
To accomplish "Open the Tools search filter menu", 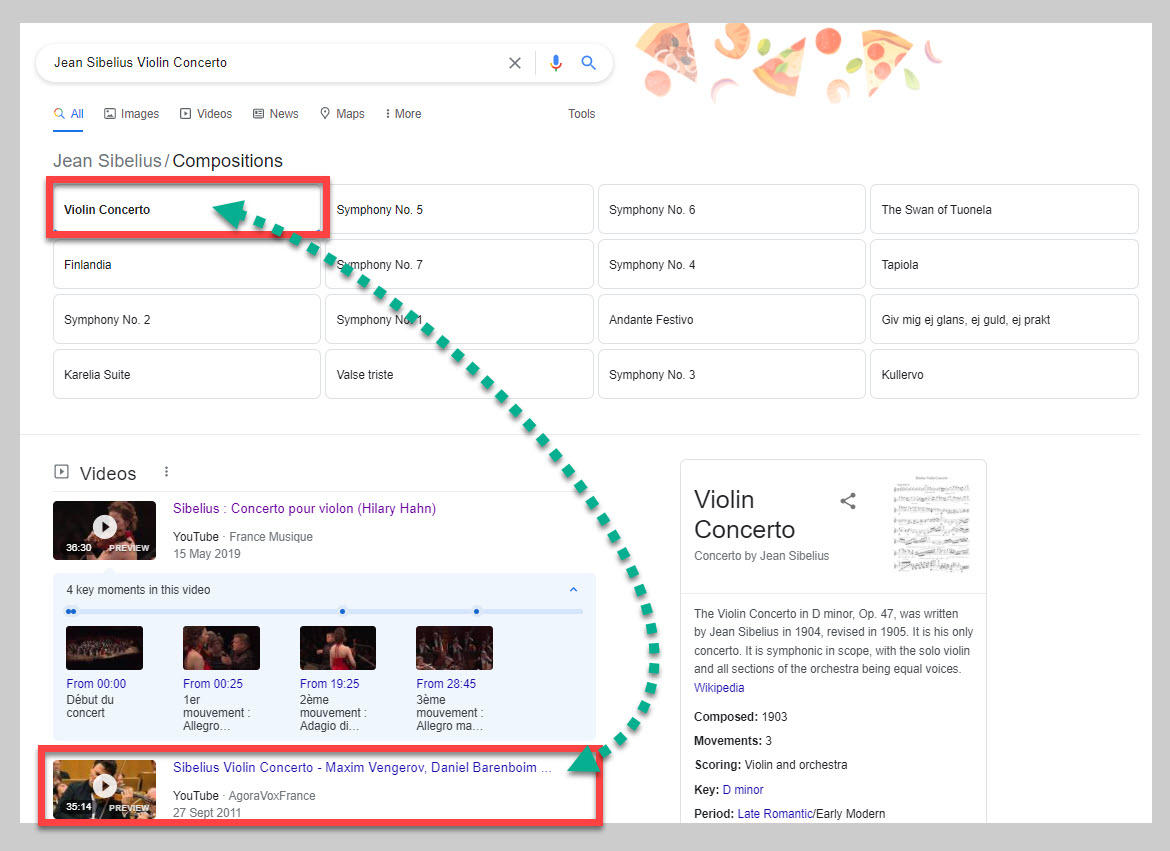I will tap(581, 114).
